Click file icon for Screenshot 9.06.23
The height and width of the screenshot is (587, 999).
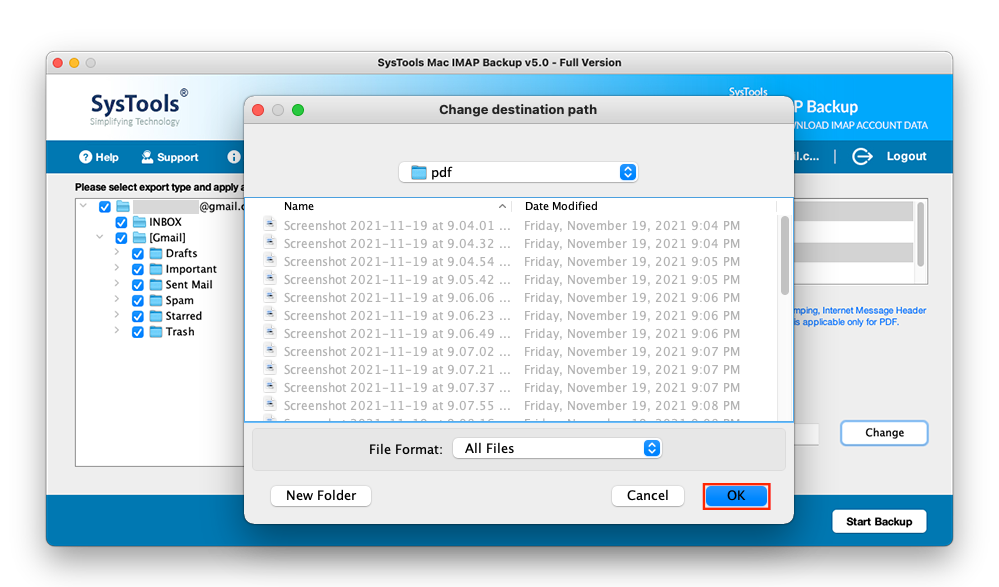[x=271, y=314]
